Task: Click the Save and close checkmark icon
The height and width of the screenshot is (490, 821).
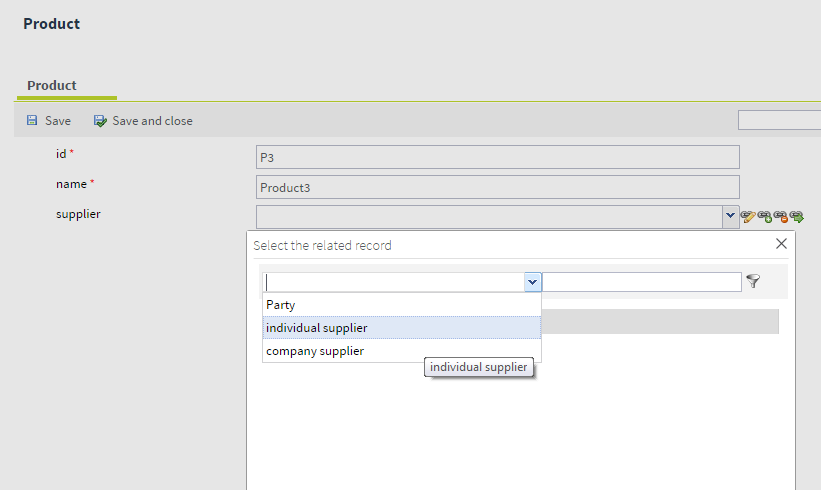Action: coord(100,121)
